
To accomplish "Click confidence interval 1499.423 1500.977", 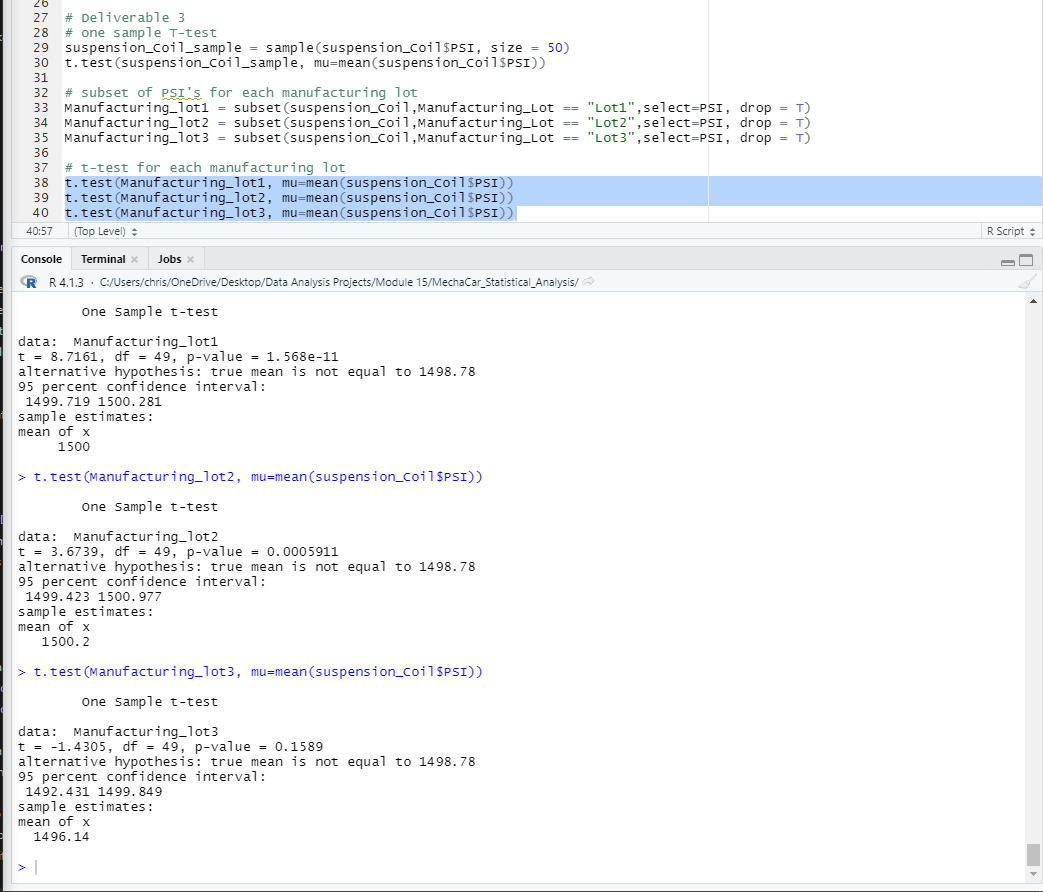I will point(93,597).
